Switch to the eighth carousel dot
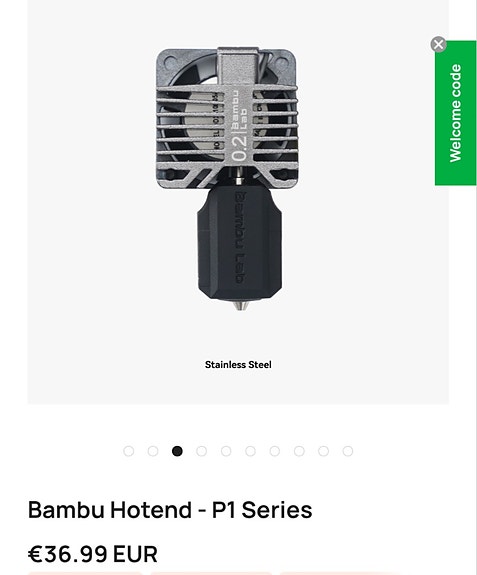The image size is (477, 575). pos(299,451)
